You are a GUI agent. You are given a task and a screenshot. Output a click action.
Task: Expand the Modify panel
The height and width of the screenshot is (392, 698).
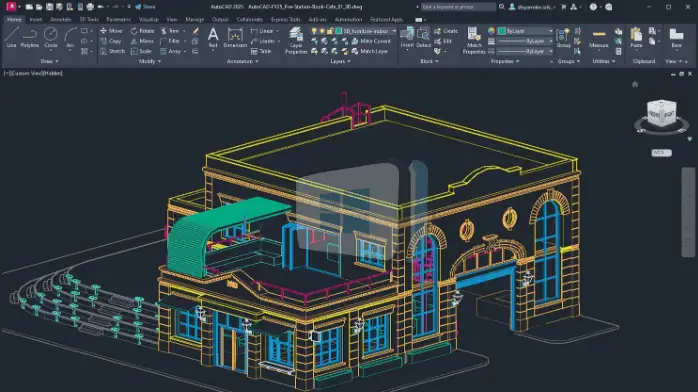(150, 61)
